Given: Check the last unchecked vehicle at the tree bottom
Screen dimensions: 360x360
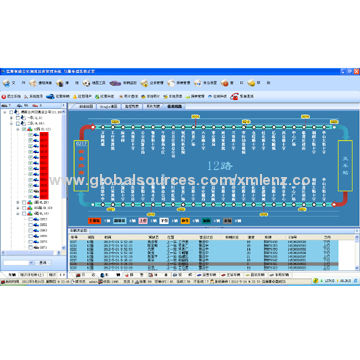Looking at the screenshot, I should [x=31, y=247].
